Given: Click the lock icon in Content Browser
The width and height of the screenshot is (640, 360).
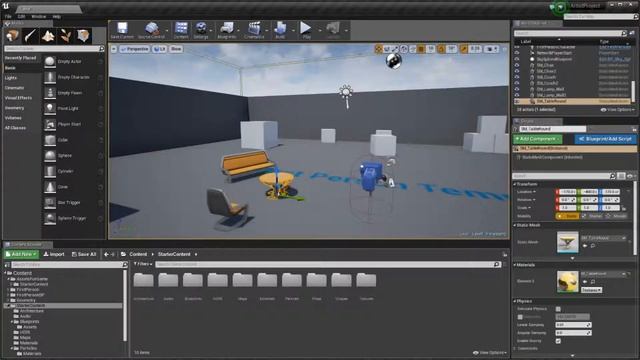Looking at the screenshot, I should point(505,254).
